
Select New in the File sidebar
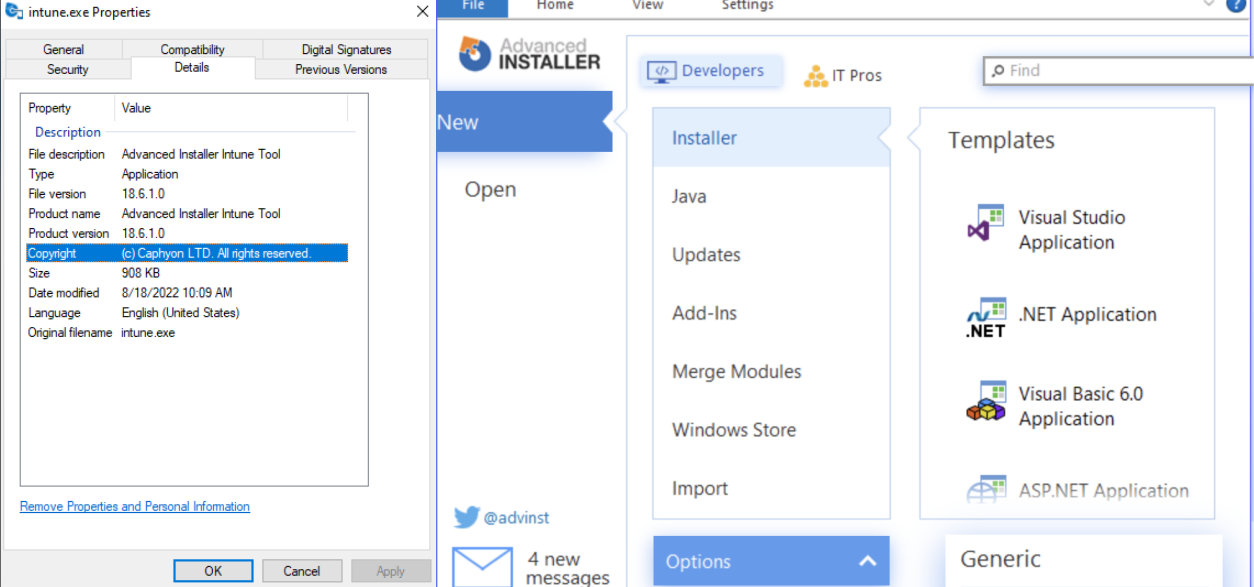pos(525,122)
